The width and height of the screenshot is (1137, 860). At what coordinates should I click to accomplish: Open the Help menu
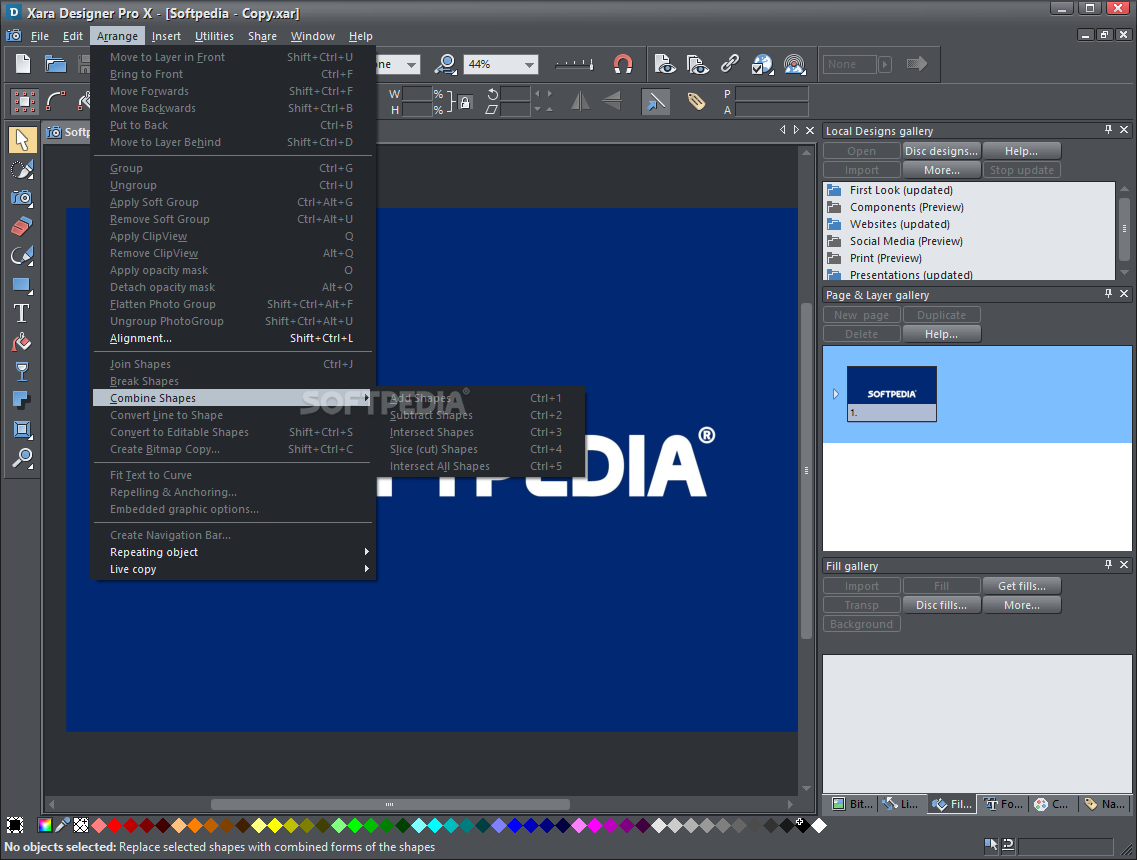point(360,36)
